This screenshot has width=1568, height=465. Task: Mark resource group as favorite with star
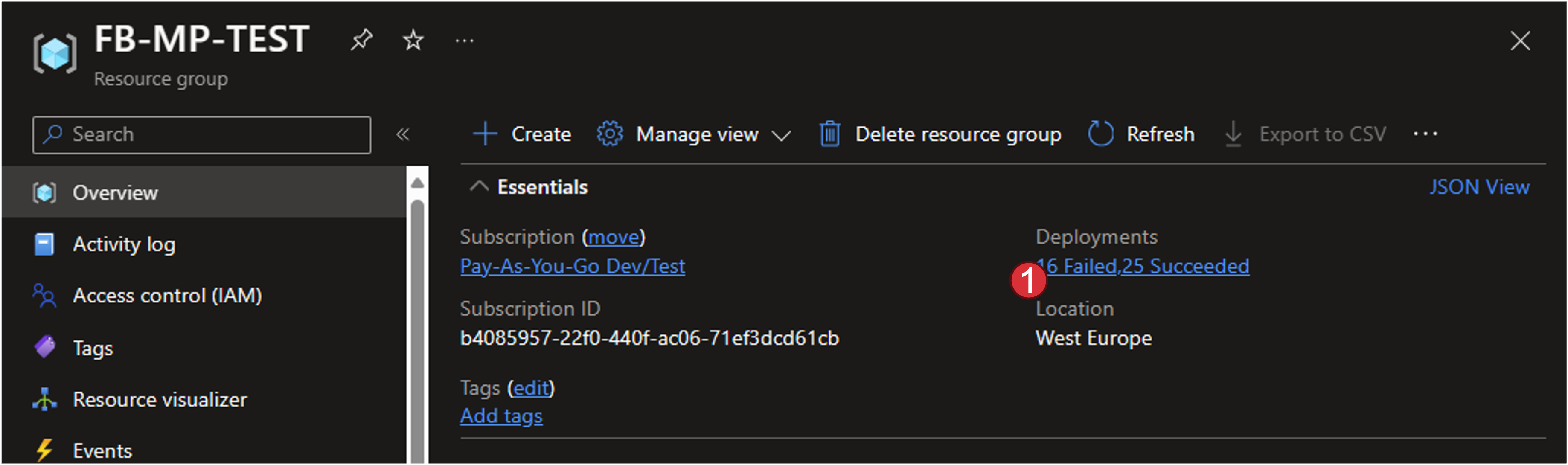point(413,40)
